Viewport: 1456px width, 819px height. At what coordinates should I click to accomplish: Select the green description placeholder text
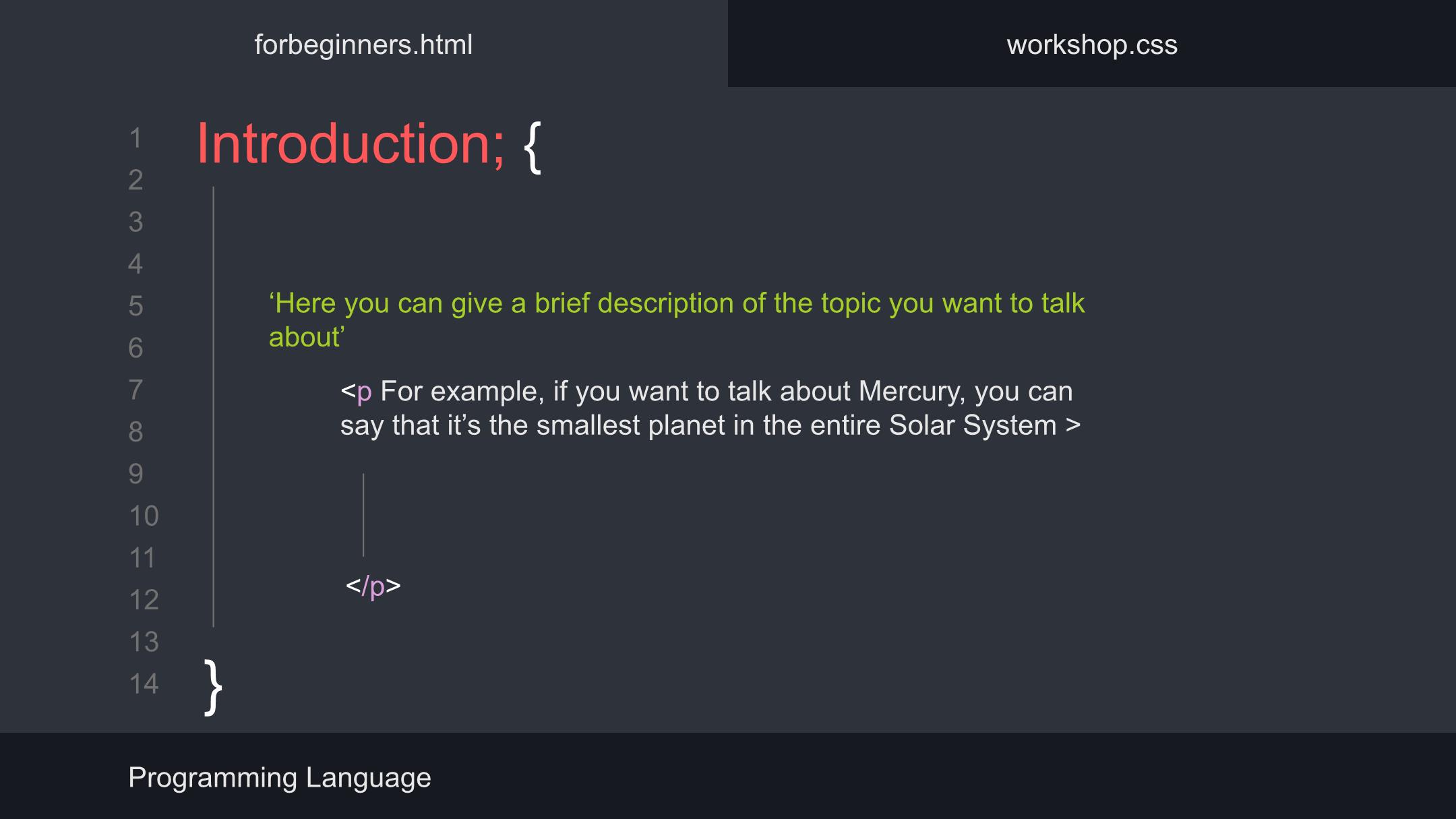(x=677, y=320)
